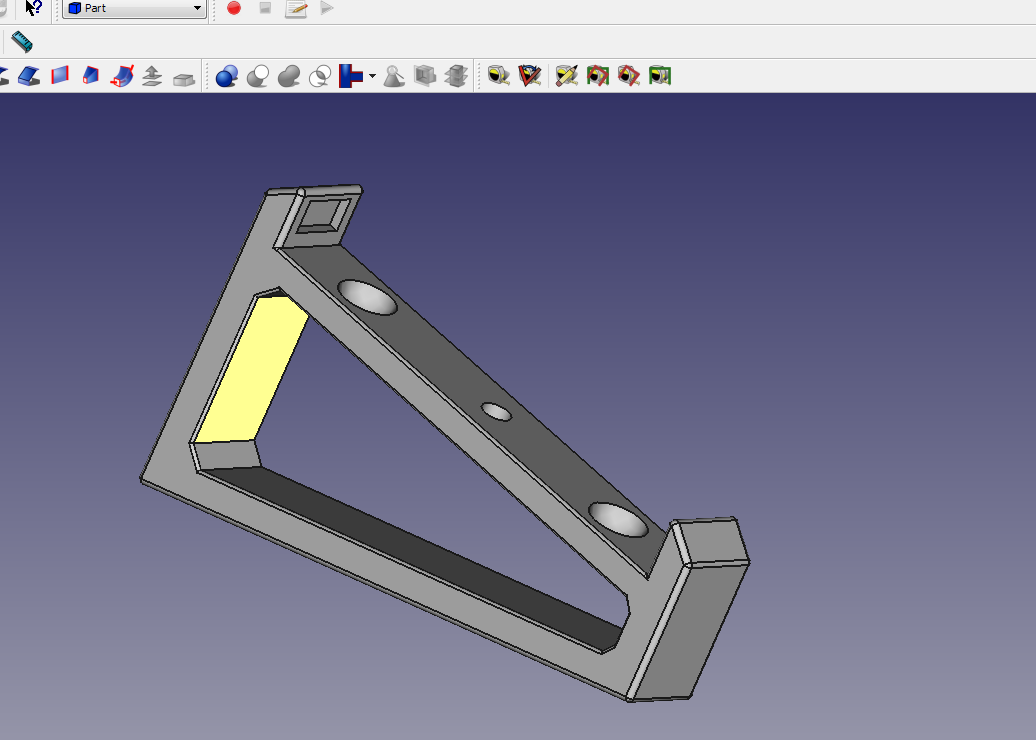1036x740 pixels.
Task: Click the execute macro play arrow
Action: click(x=326, y=8)
